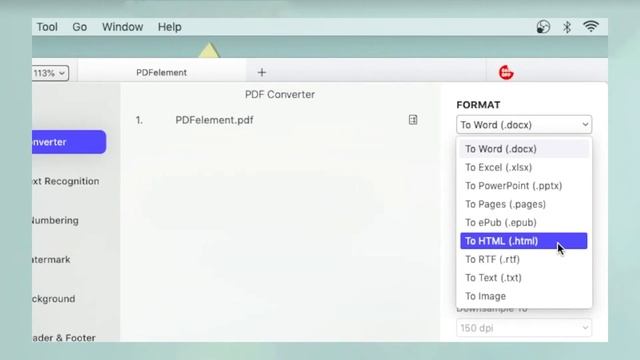Click the round globe icon next to Bluetooth
The height and width of the screenshot is (360, 640).
point(543,27)
